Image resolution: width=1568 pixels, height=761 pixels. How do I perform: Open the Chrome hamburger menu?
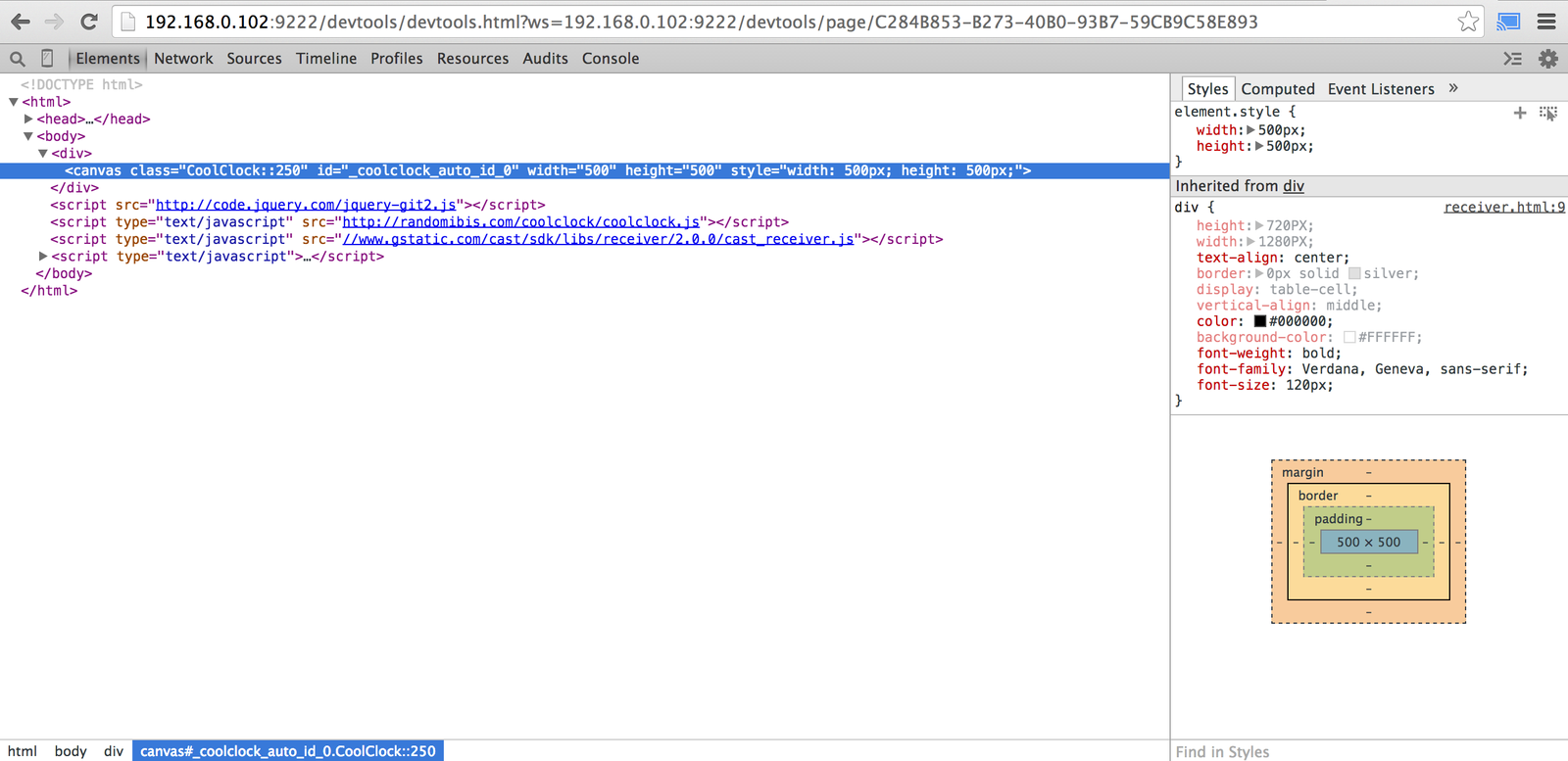tap(1546, 22)
